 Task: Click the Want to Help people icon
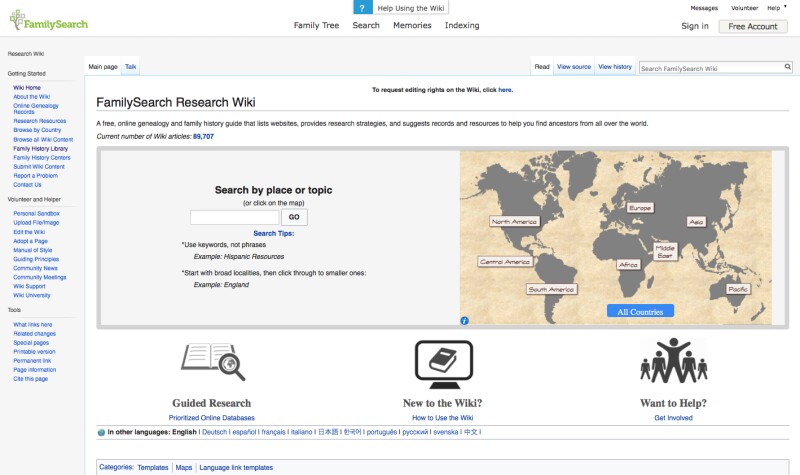(x=673, y=360)
